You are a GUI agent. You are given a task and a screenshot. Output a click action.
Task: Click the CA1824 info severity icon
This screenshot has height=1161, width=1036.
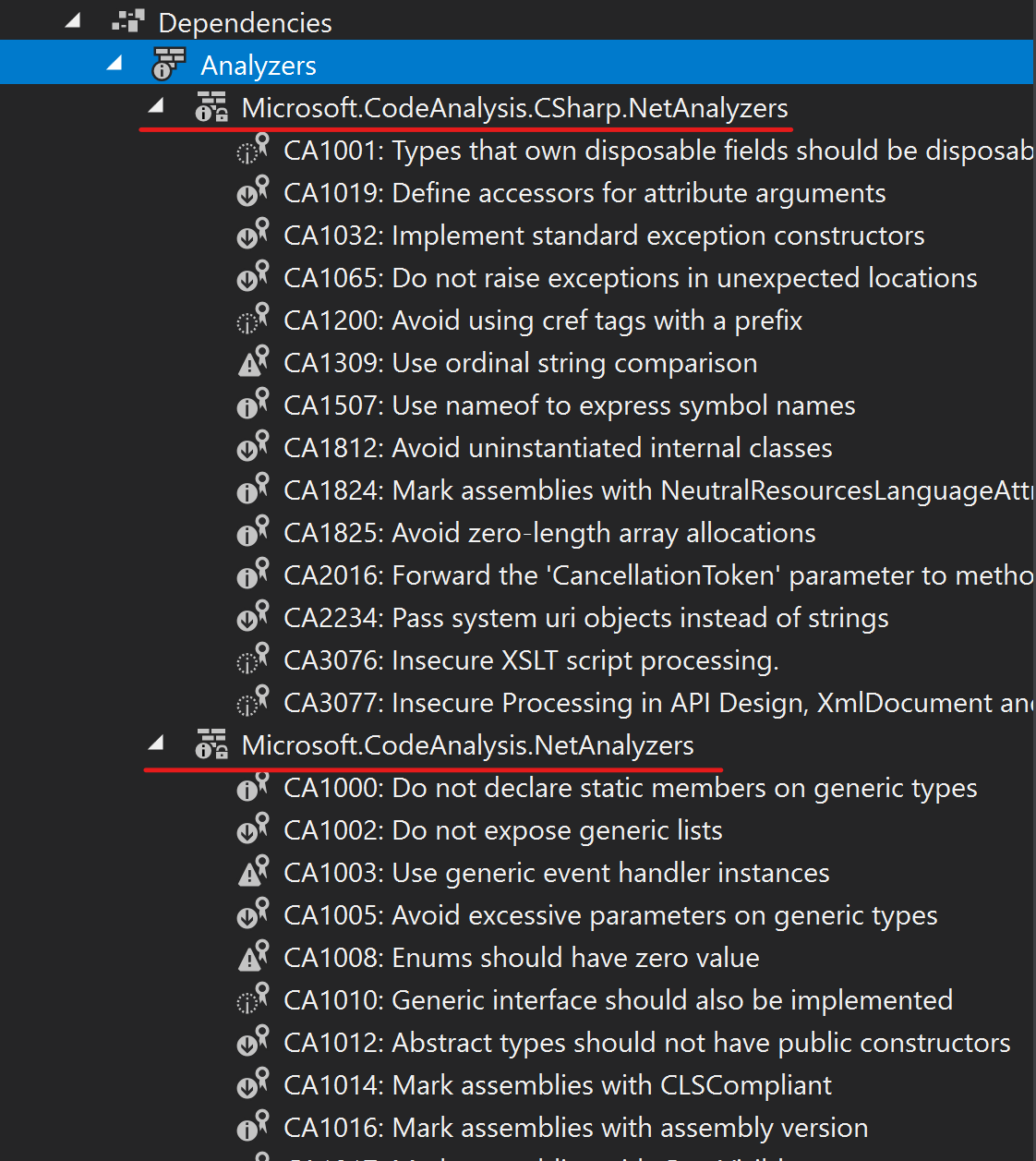pyautogui.click(x=252, y=490)
